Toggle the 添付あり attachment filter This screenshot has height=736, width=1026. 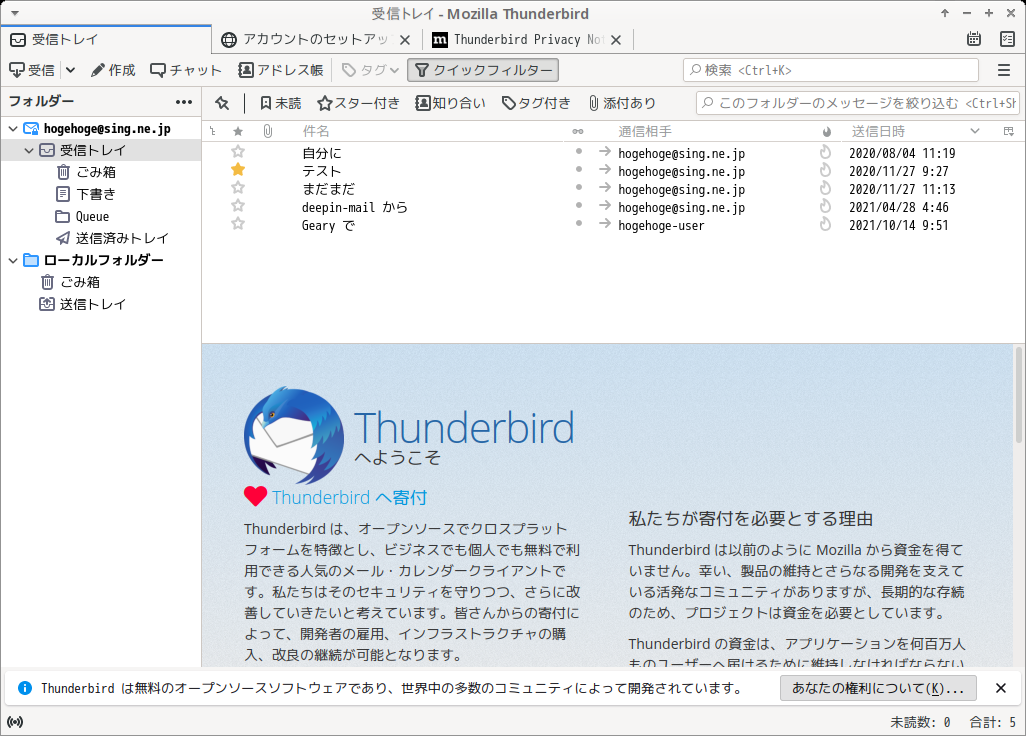pos(622,103)
